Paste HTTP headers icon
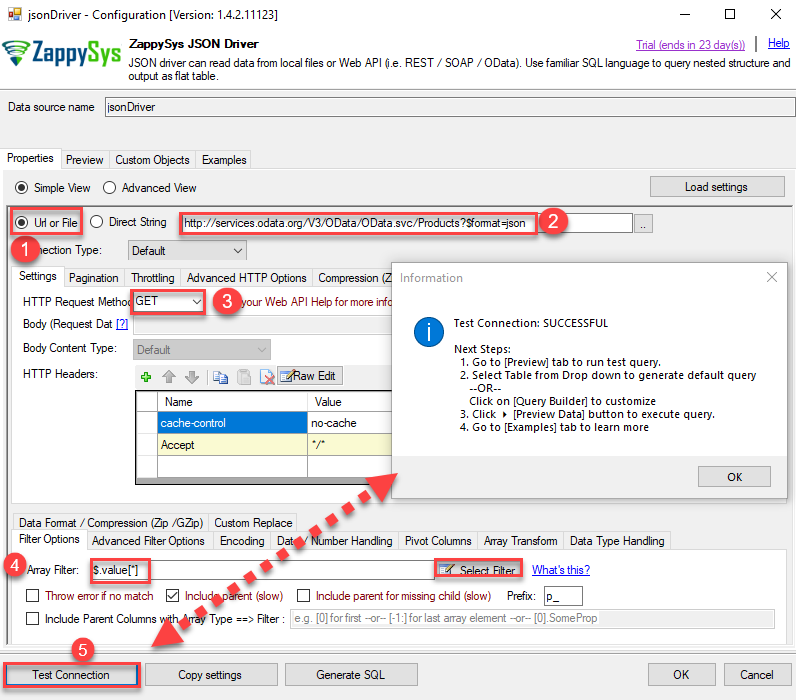The width and height of the screenshot is (796, 700). (244, 377)
